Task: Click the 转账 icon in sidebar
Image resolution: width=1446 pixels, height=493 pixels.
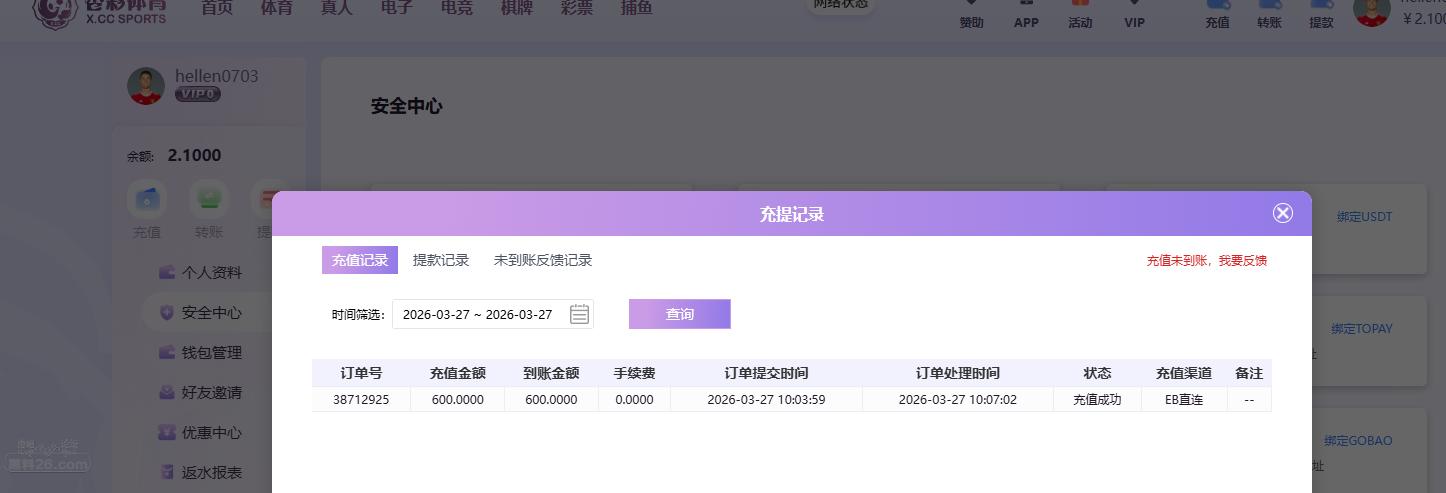Action: [x=209, y=199]
